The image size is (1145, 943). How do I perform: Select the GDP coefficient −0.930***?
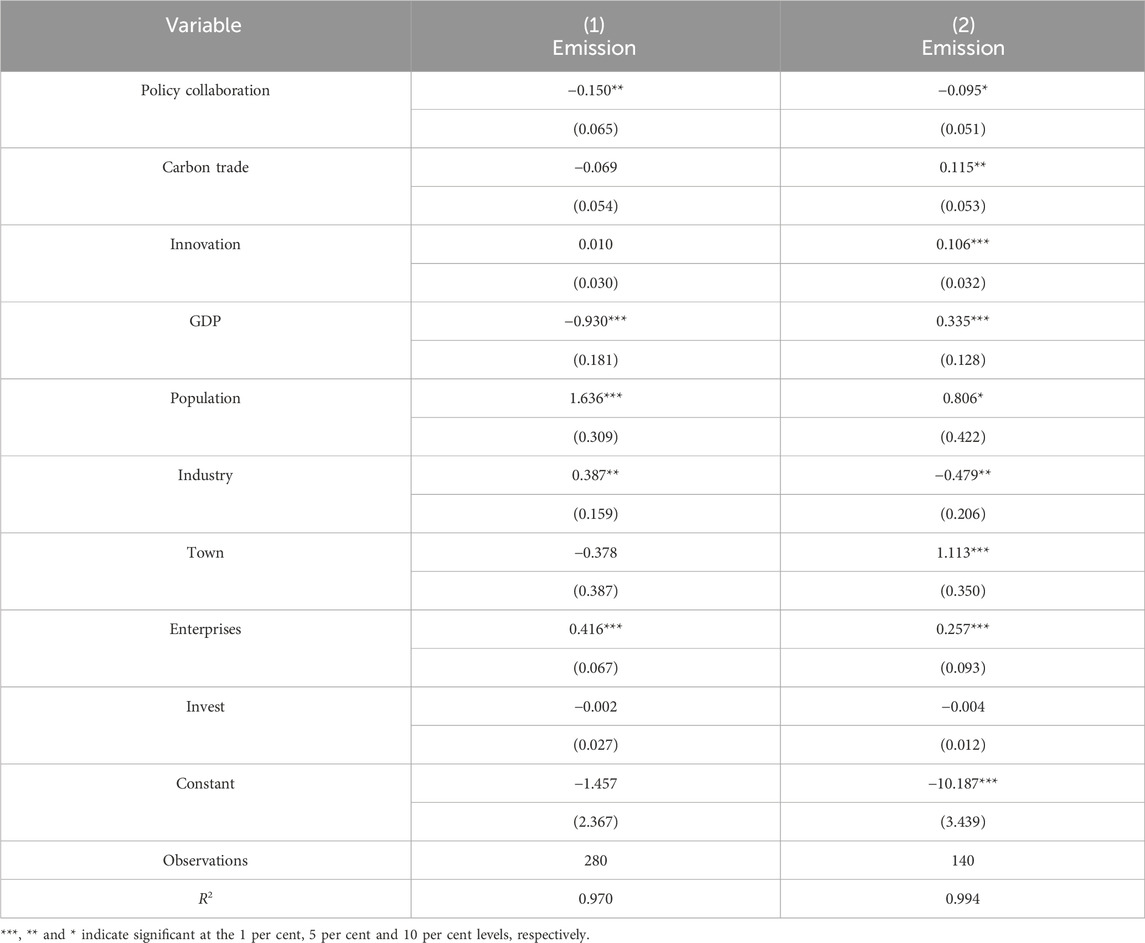(x=595, y=322)
